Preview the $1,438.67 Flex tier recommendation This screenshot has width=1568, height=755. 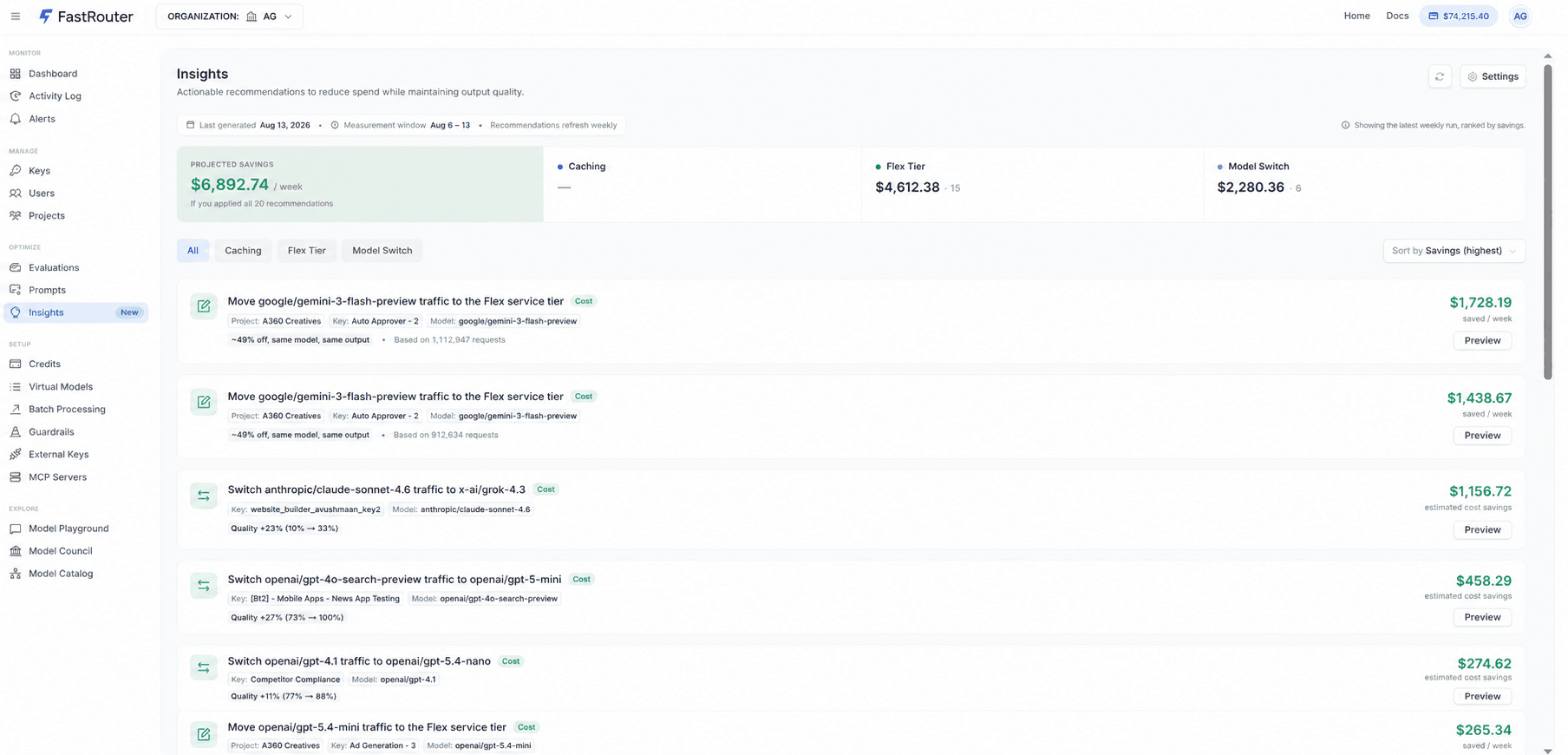[x=1482, y=436]
